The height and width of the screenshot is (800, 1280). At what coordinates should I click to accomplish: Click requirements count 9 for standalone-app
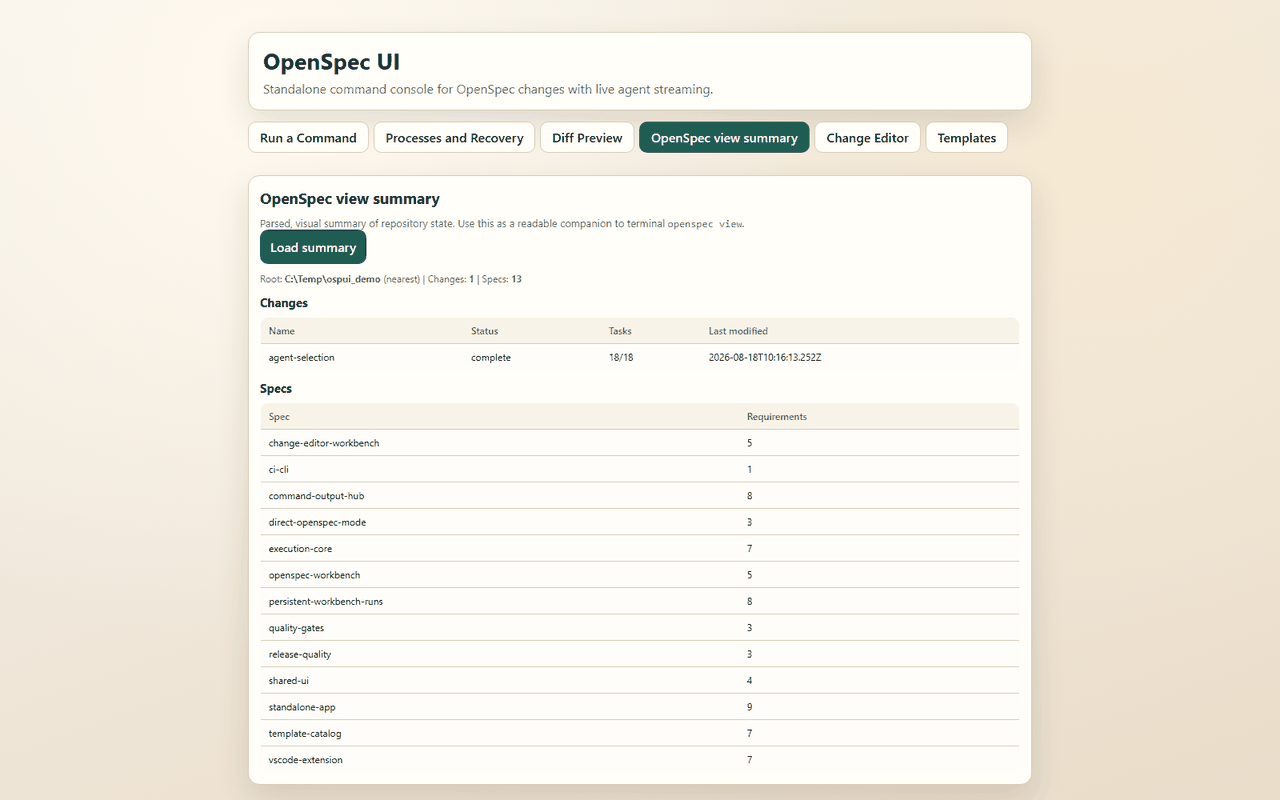point(750,707)
